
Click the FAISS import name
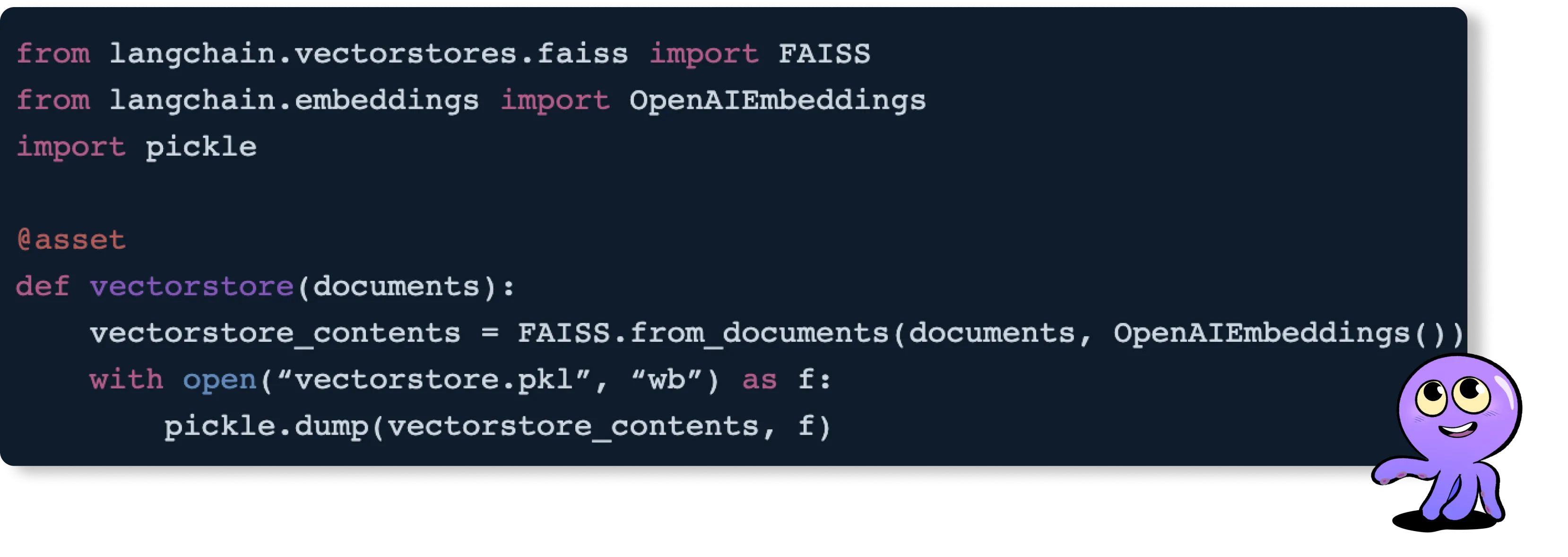(825, 53)
